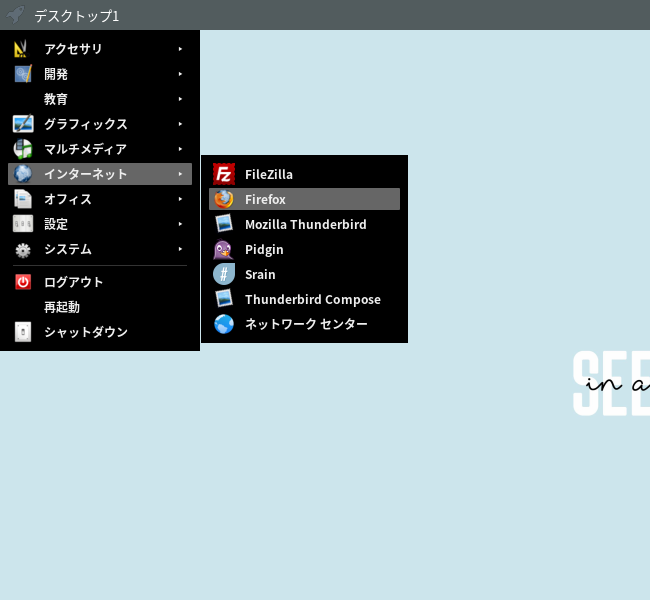Screen dimensions: 650x600
Task: Open the 開発 menu entry
Action: [x=100, y=74]
